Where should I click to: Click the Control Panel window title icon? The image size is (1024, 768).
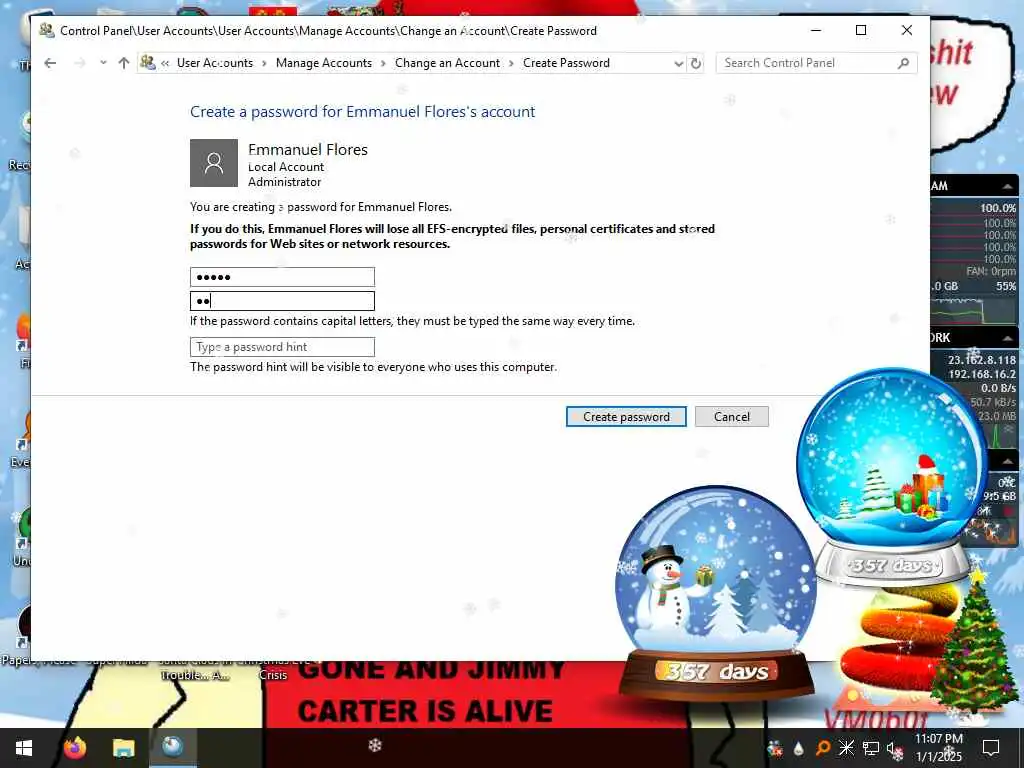tap(46, 30)
